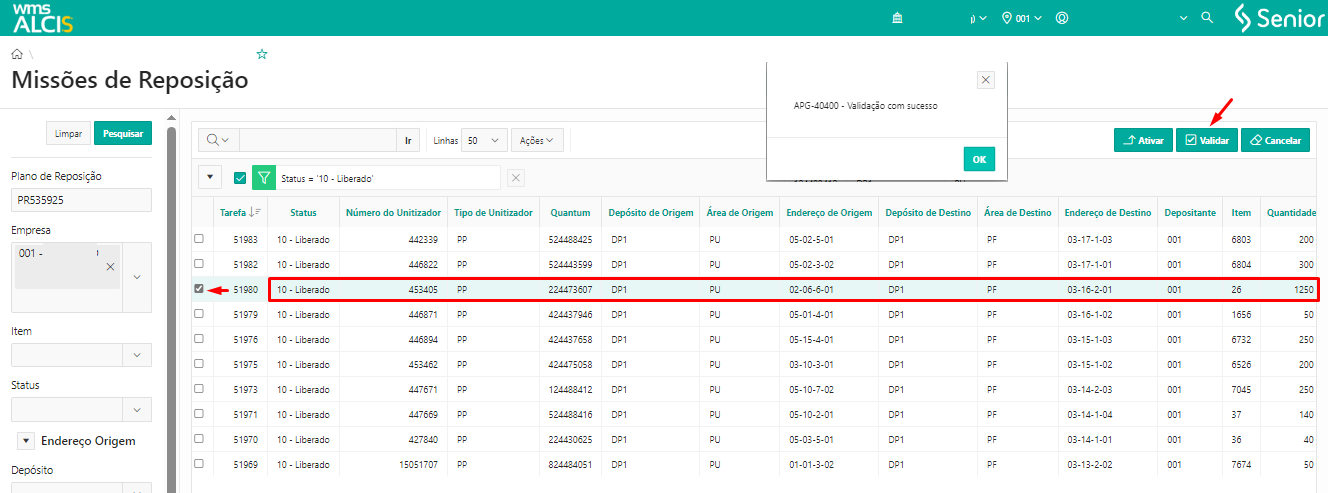Remove the Status filter with X icon
The image size is (1328, 493).
(516, 178)
